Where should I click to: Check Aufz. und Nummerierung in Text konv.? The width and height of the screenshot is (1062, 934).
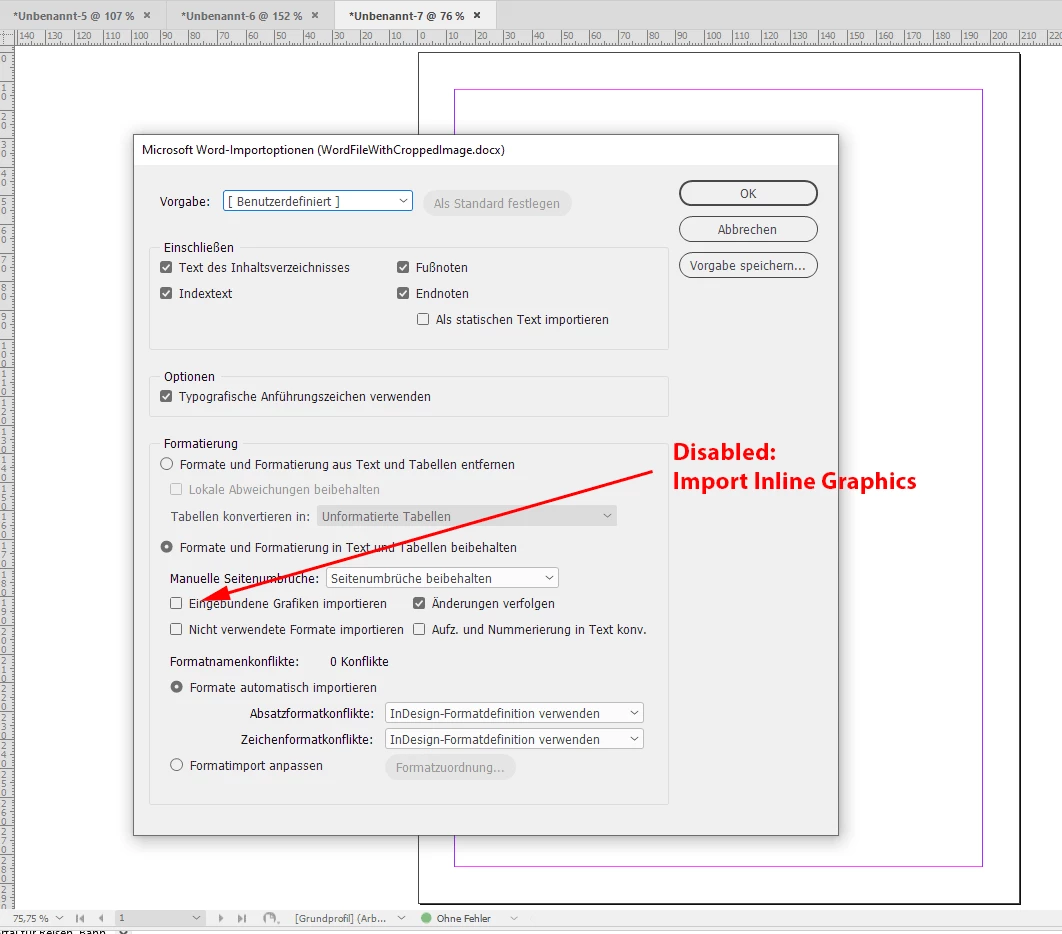coord(419,629)
